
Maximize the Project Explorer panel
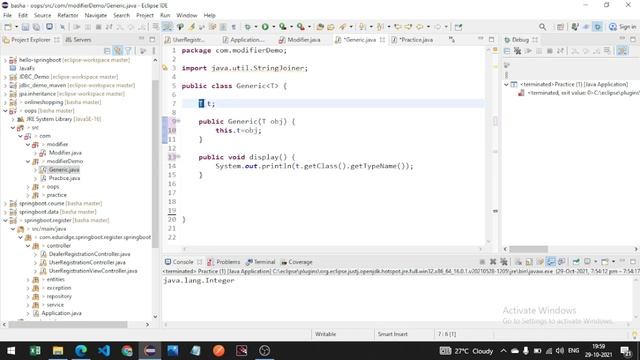[x=152, y=39]
